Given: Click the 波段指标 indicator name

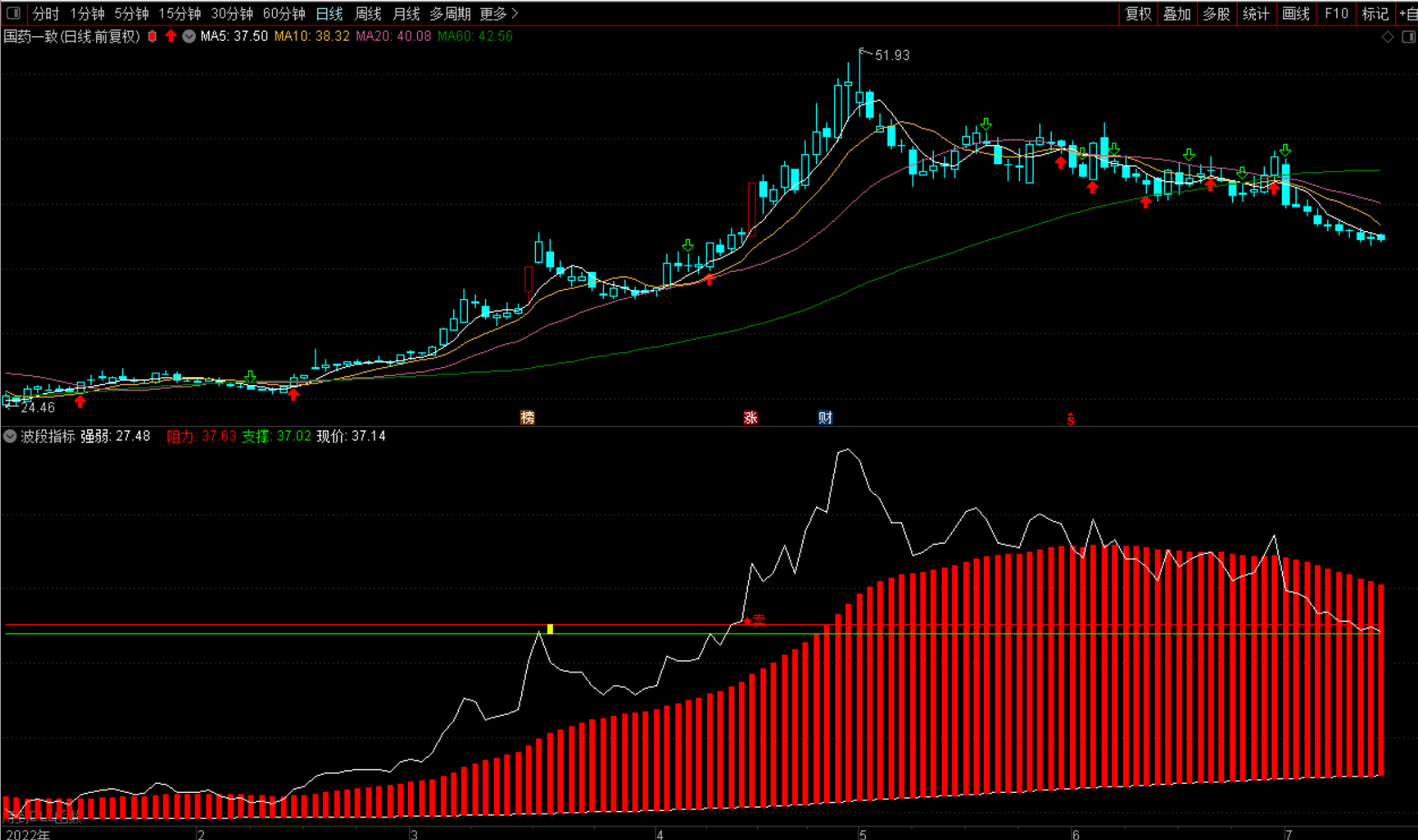Looking at the screenshot, I should [x=48, y=436].
